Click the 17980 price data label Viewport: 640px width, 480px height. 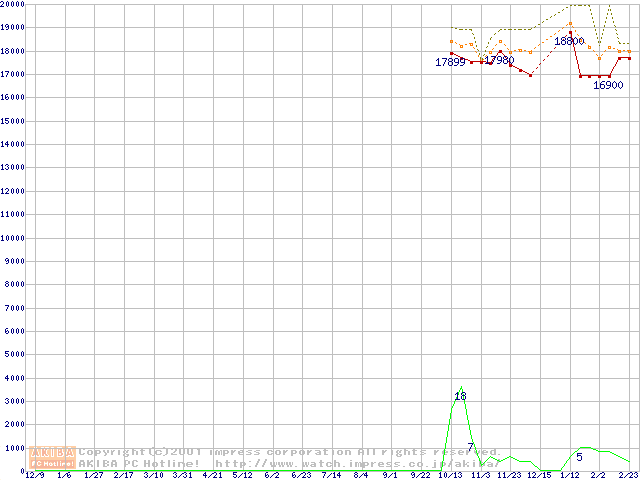tap(499, 61)
